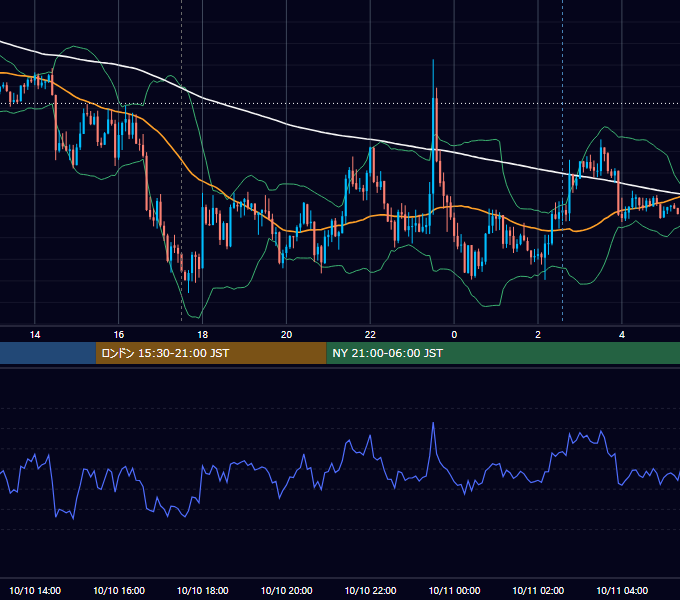Click the 10/11 02:00 time label
This screenshot has width=680, height=600.
click(538, 590)
